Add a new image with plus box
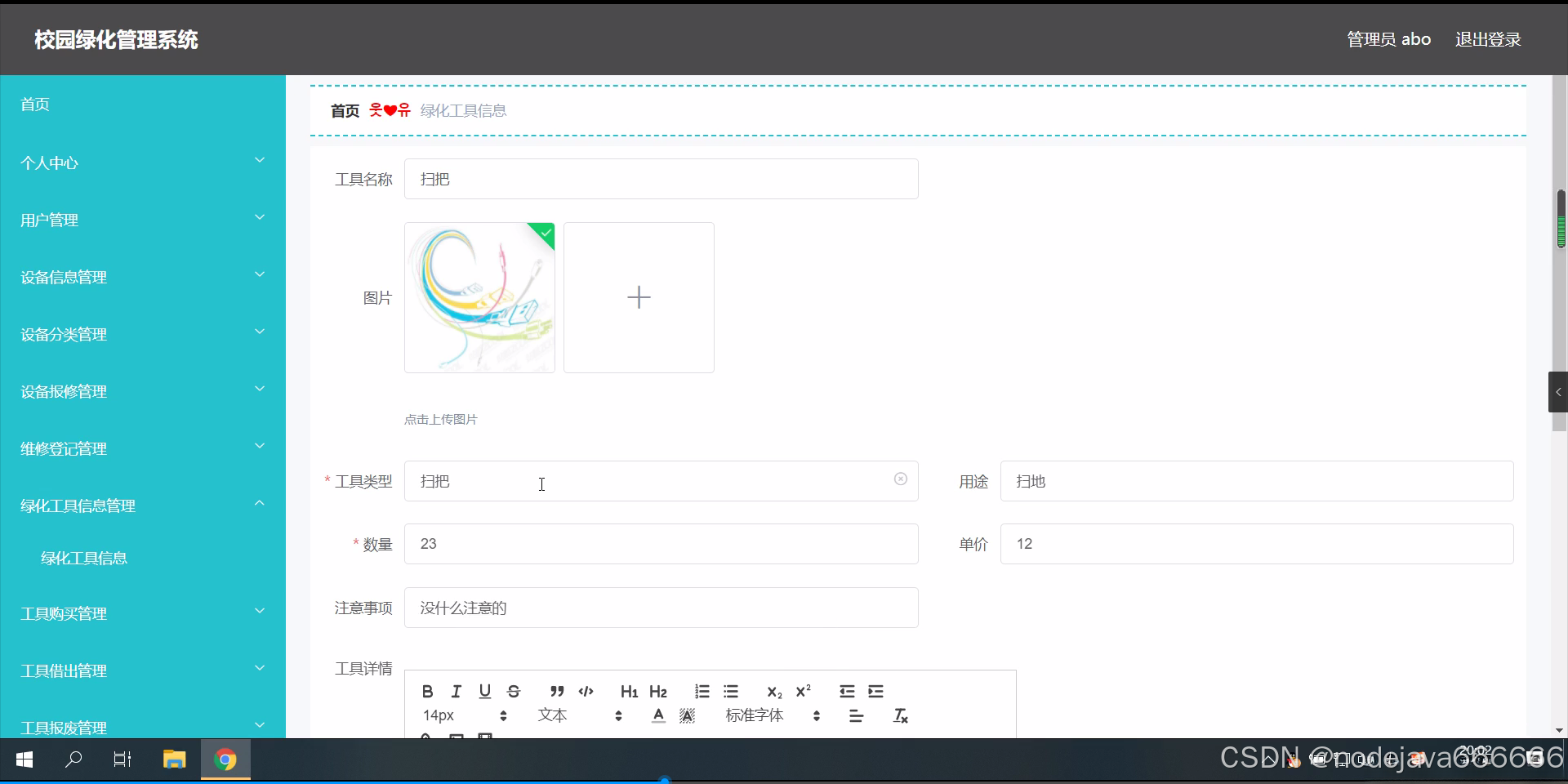 click(639, 297)
